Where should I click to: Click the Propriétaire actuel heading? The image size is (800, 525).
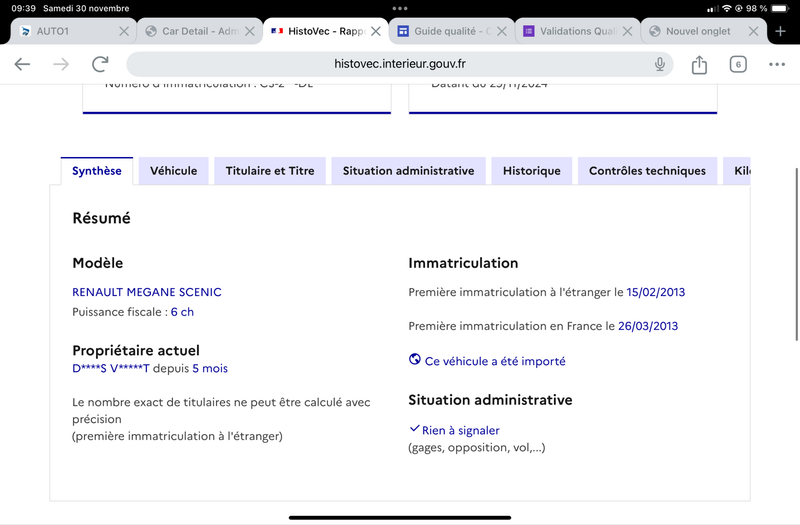pos(136,351)
